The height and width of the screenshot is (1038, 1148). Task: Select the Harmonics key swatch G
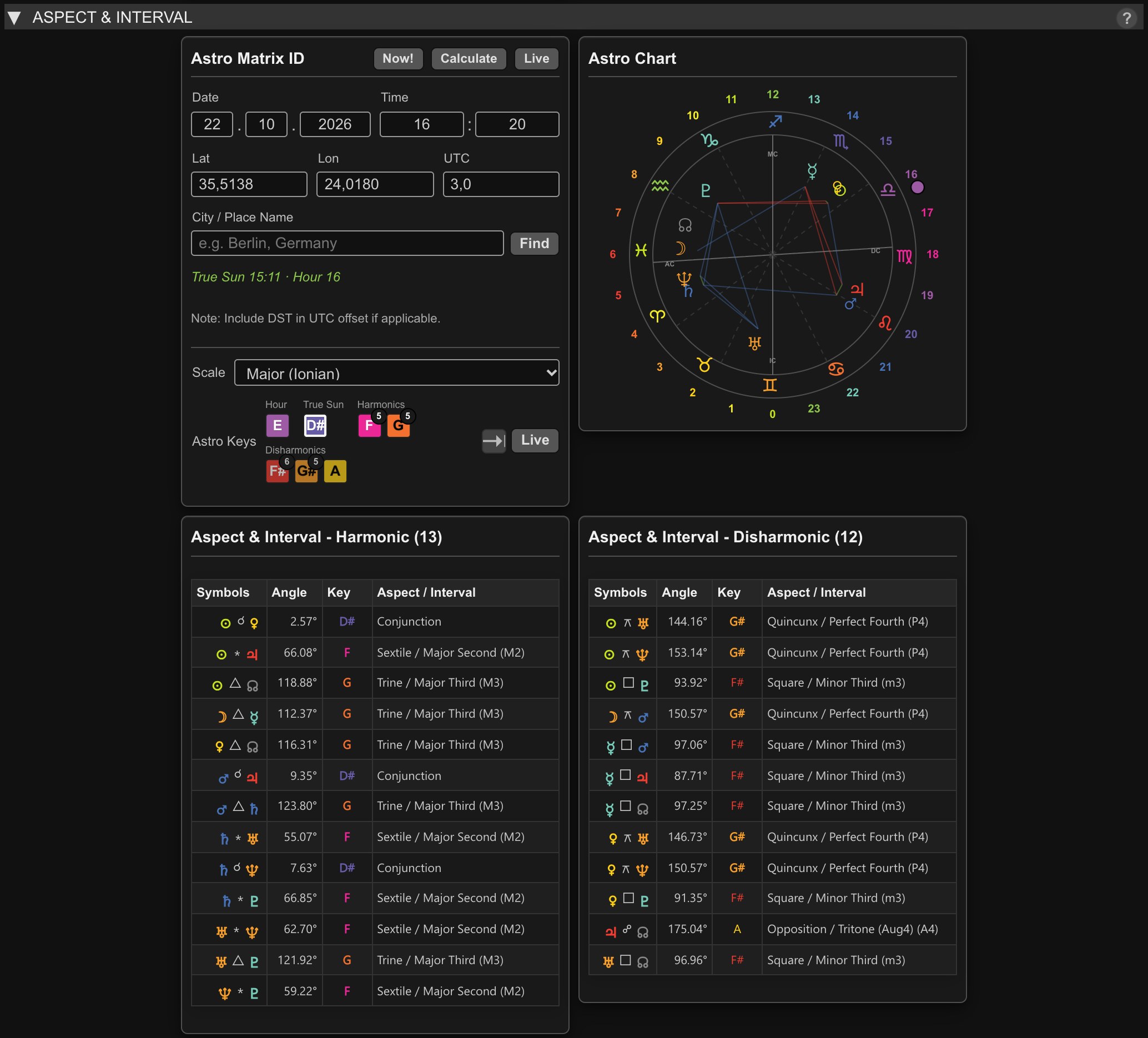point(399,425)
